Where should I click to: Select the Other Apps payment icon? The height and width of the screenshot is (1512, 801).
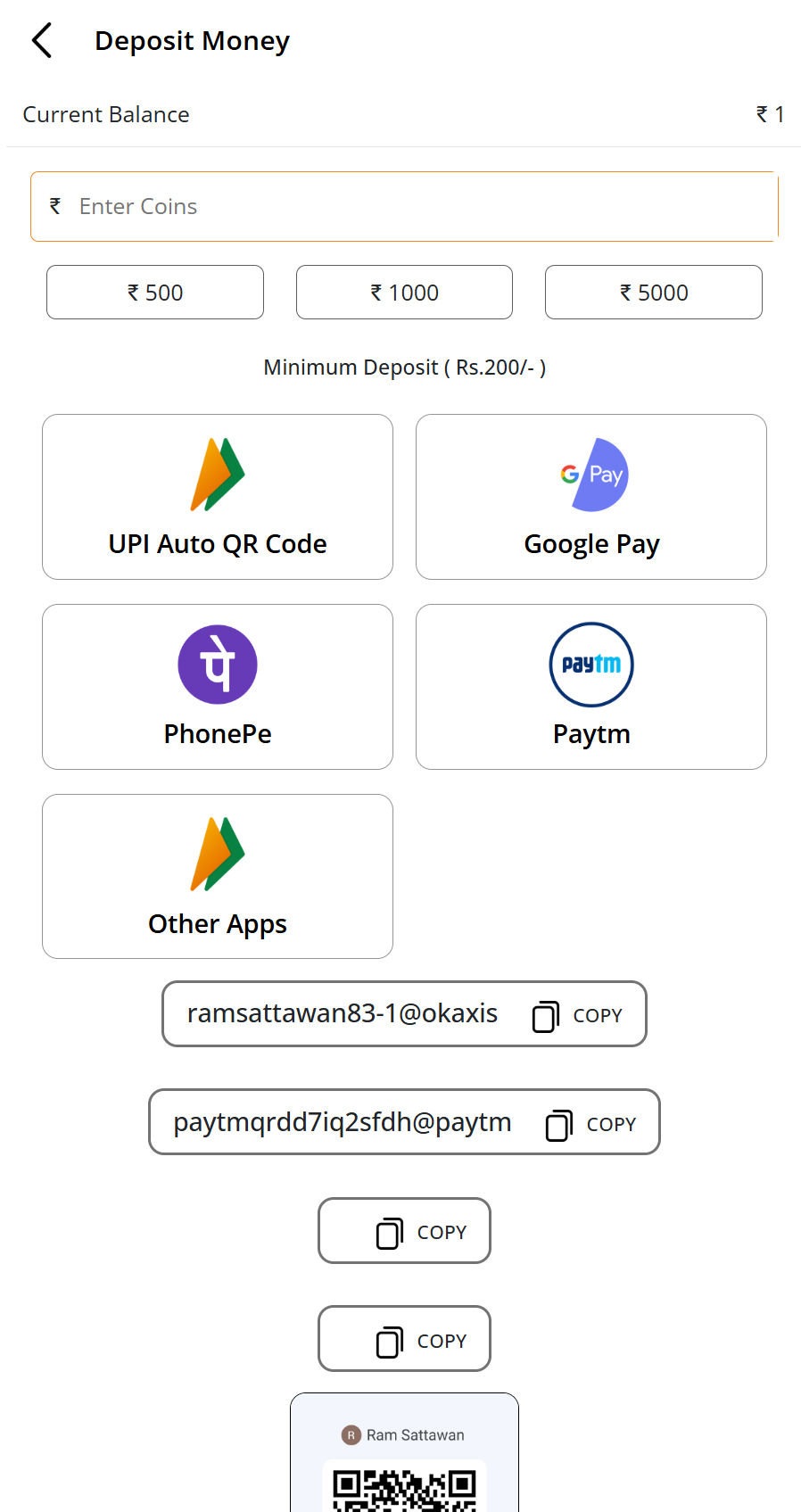pos(217,854)
